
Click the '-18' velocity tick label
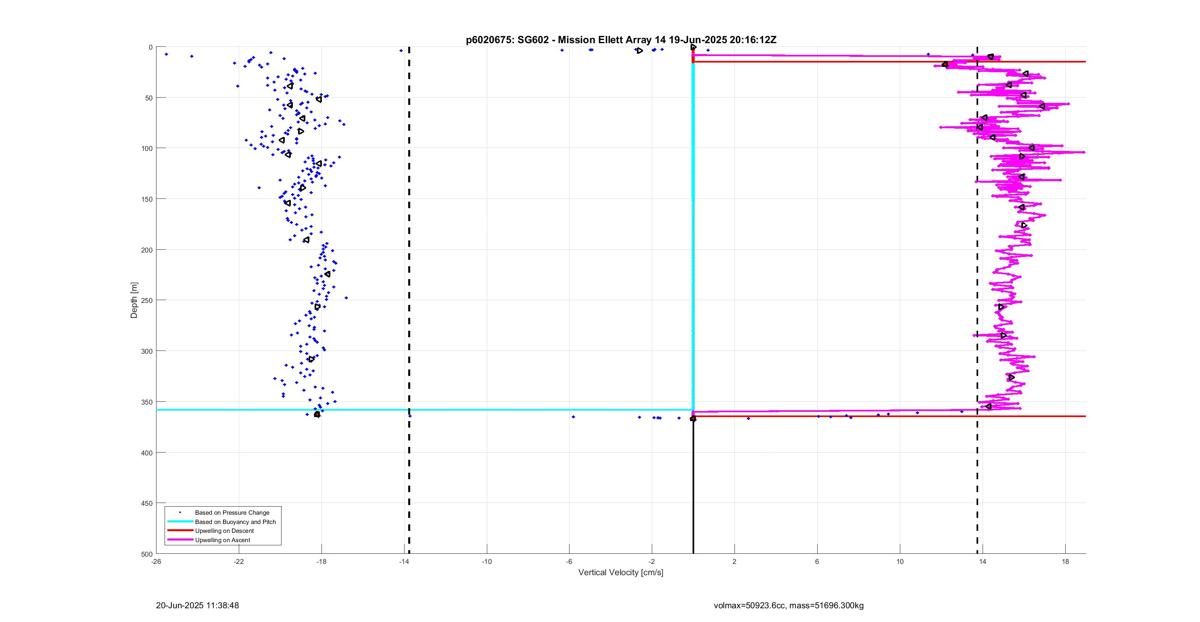click(x=322, y=561)
